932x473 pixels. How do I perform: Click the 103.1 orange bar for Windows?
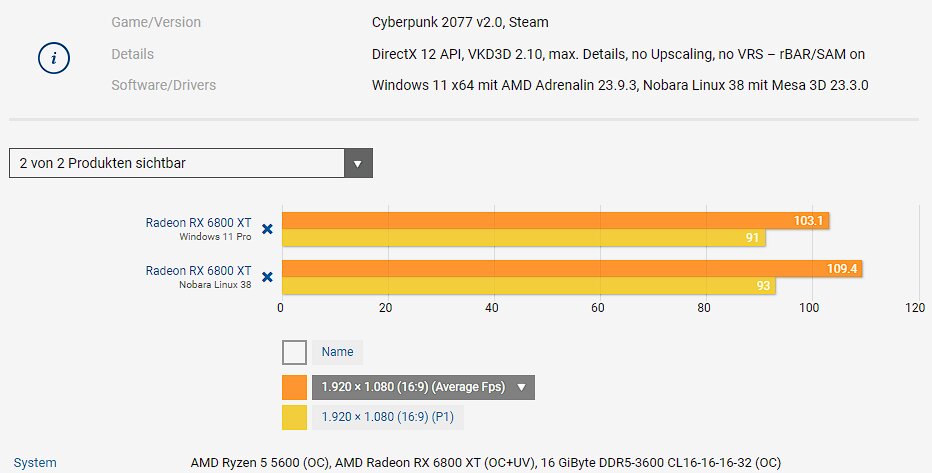click(x=555, y=220)
